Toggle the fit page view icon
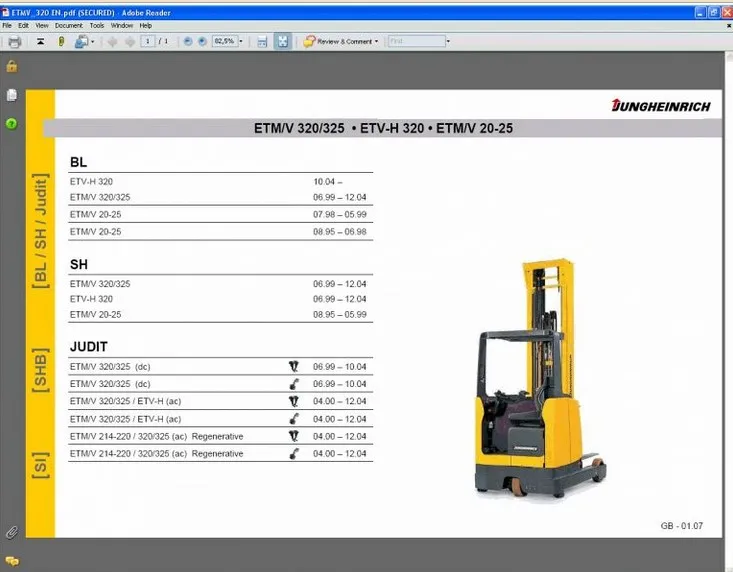 283,41
